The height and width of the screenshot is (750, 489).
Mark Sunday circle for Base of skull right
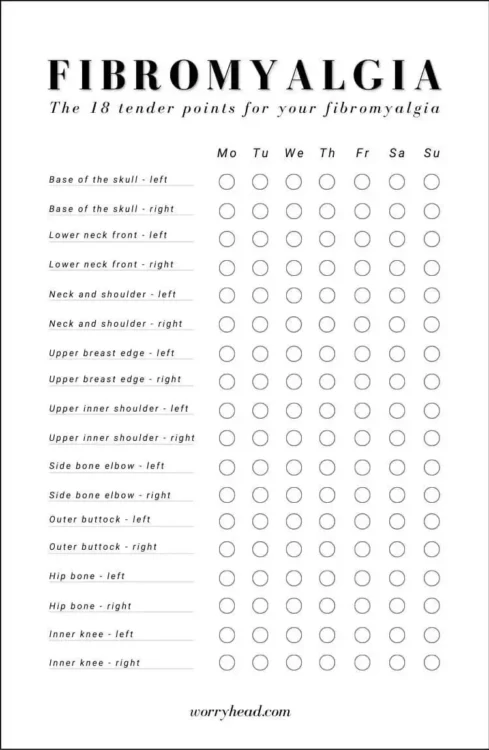pos(432,211)
